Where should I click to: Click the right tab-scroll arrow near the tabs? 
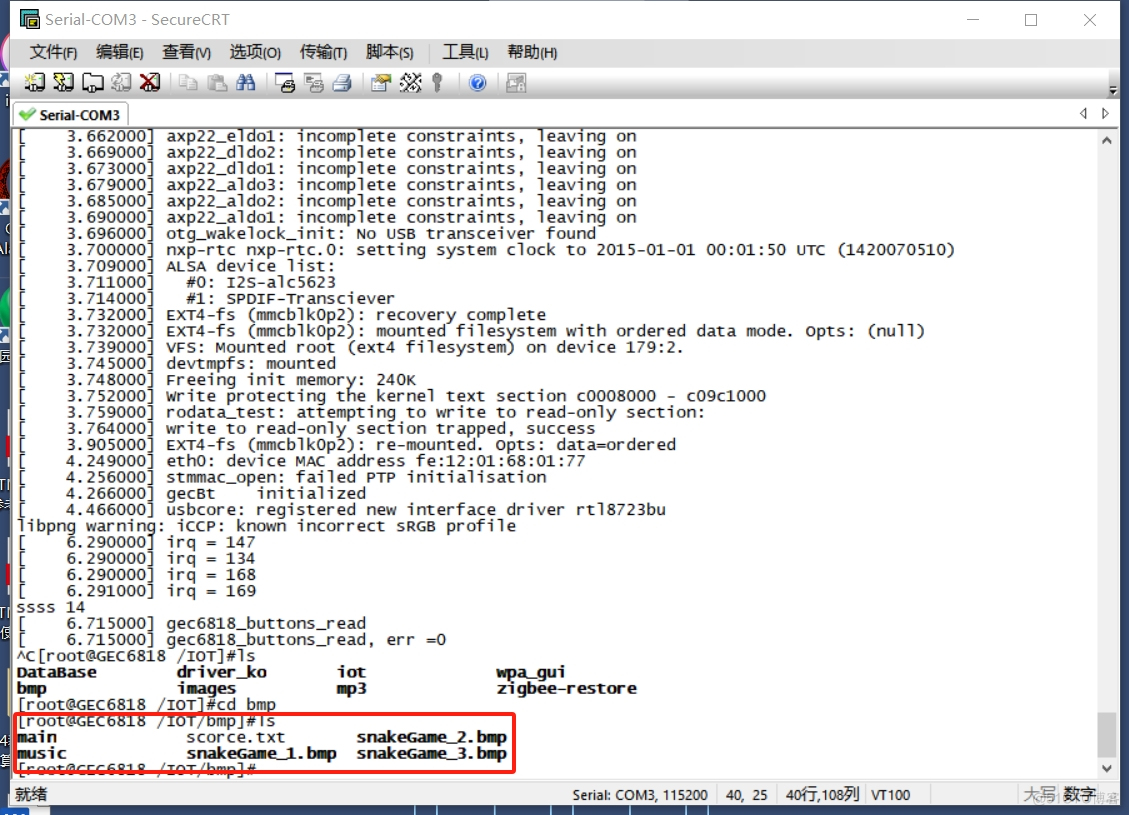(x=1106, y=113)
